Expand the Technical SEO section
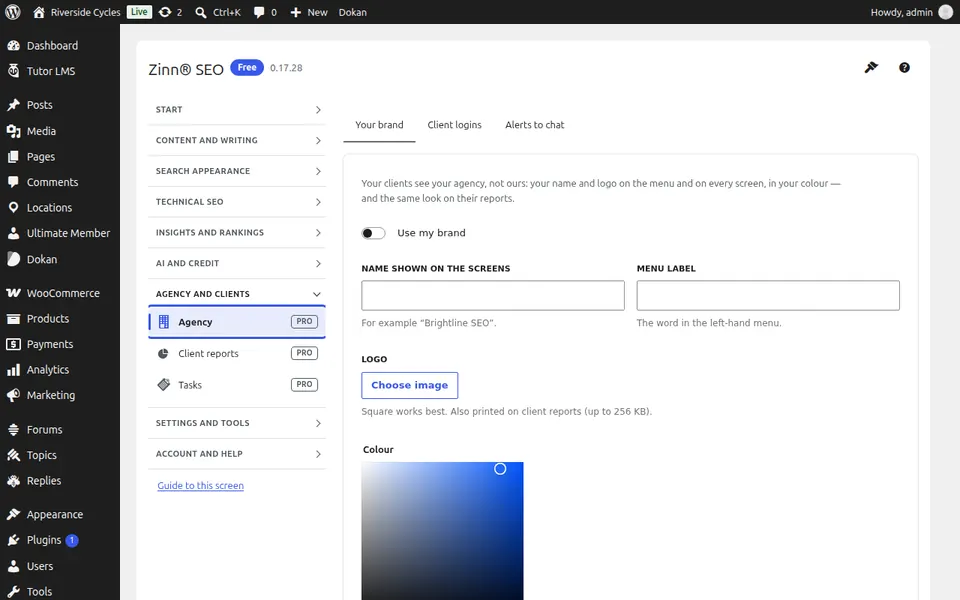Viewport: 960px width, 600px height. (x=237, y=201)
